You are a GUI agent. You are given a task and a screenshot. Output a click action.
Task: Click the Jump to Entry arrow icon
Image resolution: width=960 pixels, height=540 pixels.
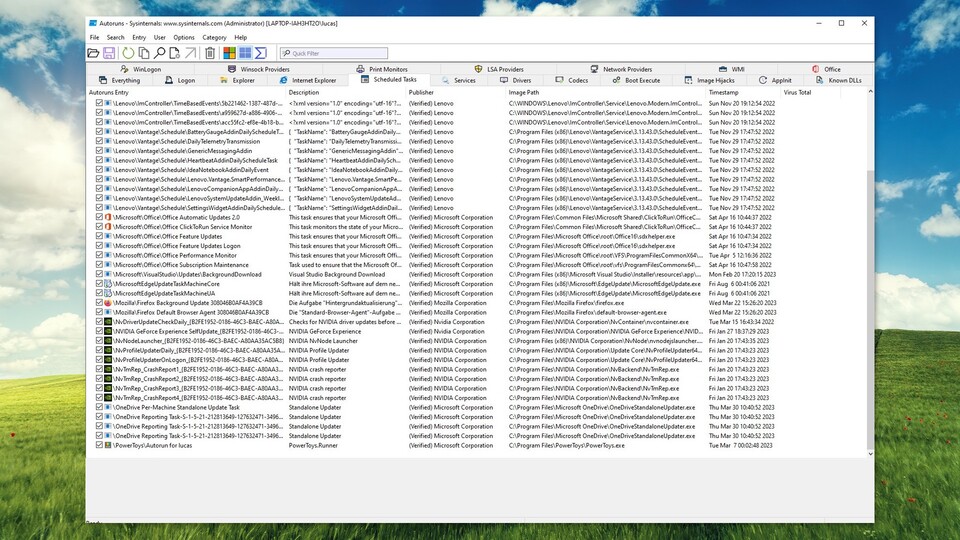point(190,53)
